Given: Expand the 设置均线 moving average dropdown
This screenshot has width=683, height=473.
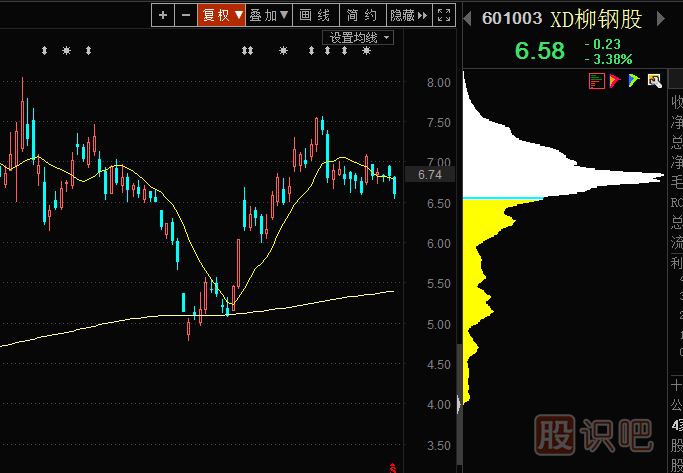Looking at the screenshot, I should (361, 38).
